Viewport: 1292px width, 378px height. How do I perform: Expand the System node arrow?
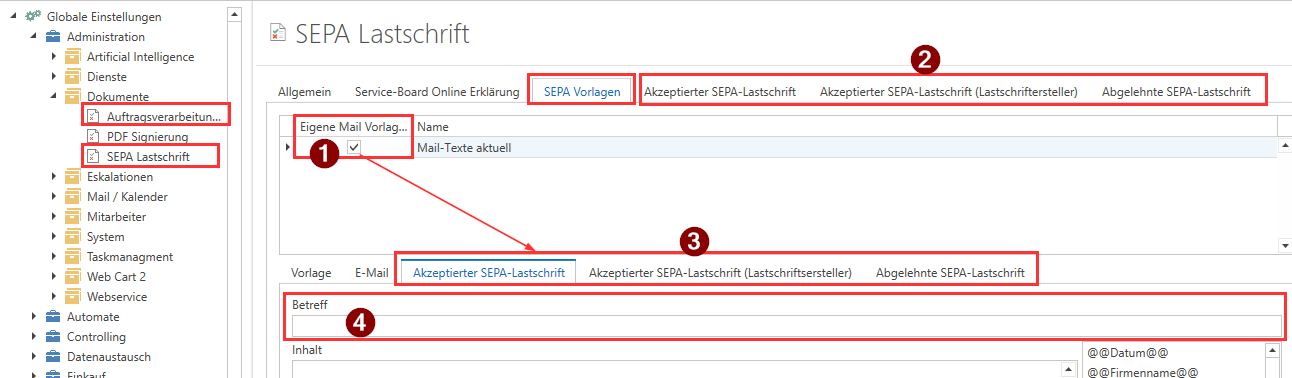click(54, 236)
